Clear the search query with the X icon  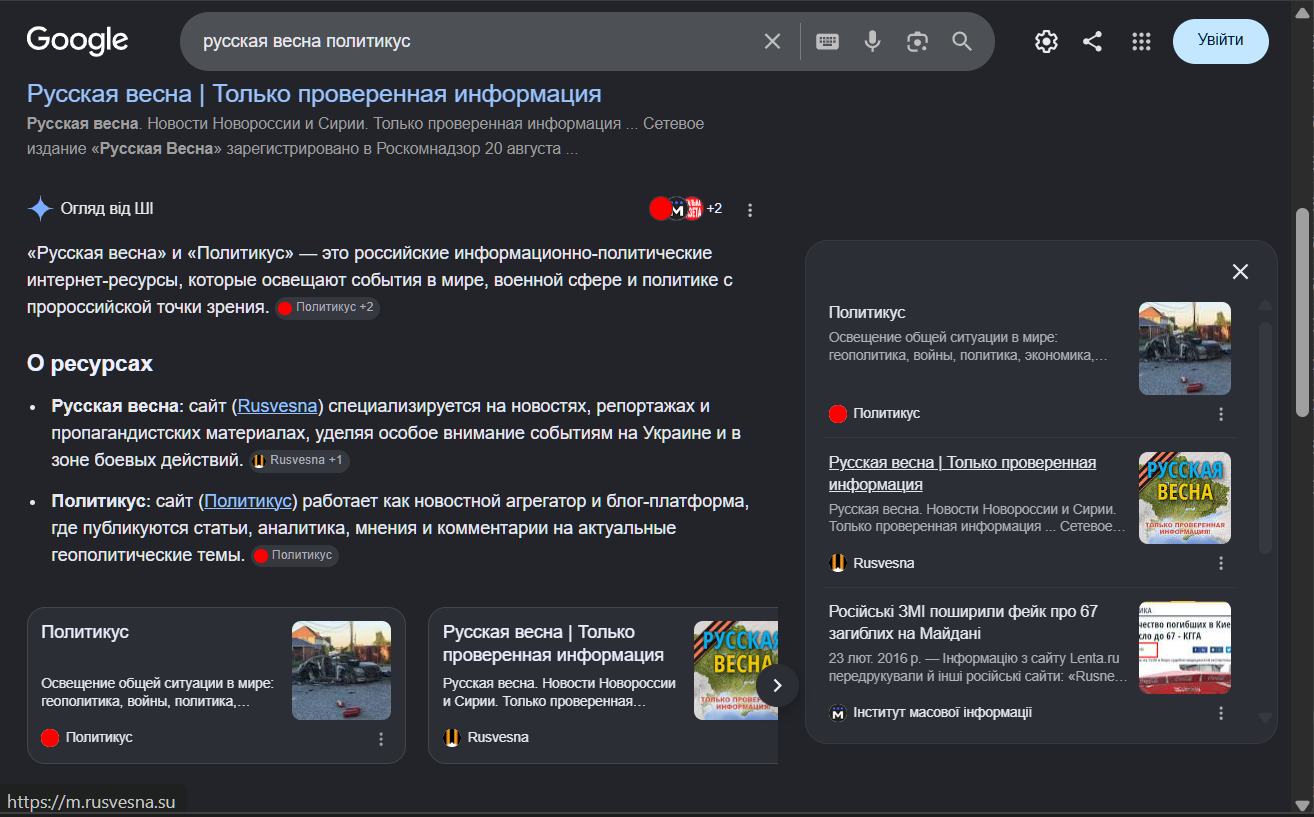(772, 41)
